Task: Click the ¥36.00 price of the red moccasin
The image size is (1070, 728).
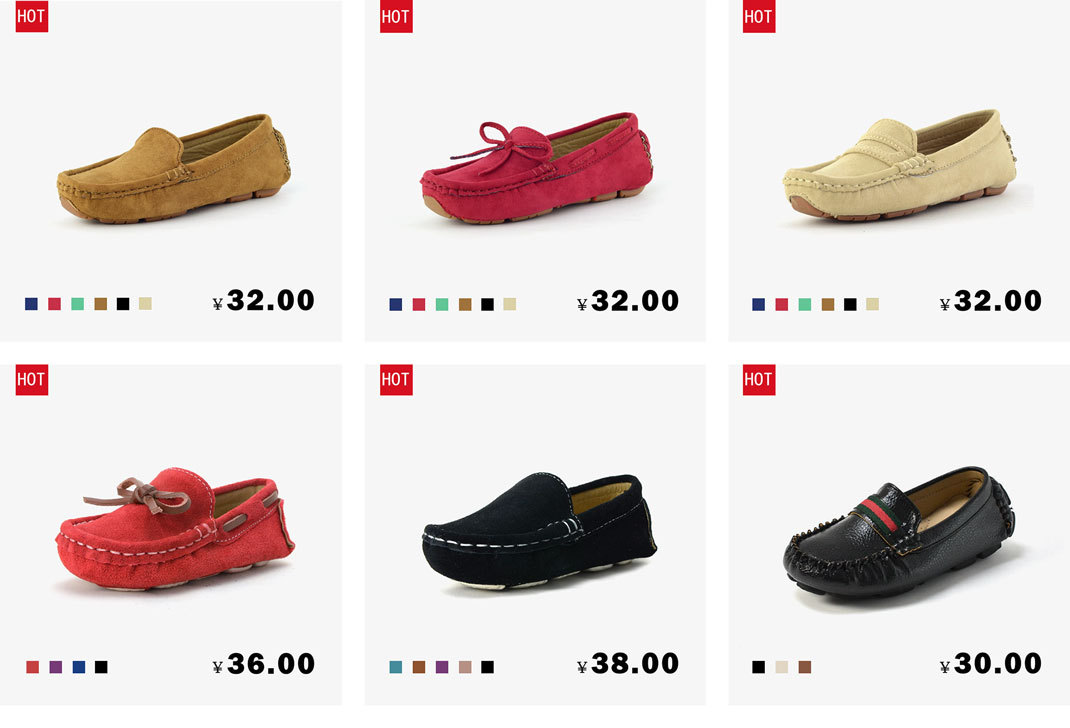Action: (x=263, y=664)
